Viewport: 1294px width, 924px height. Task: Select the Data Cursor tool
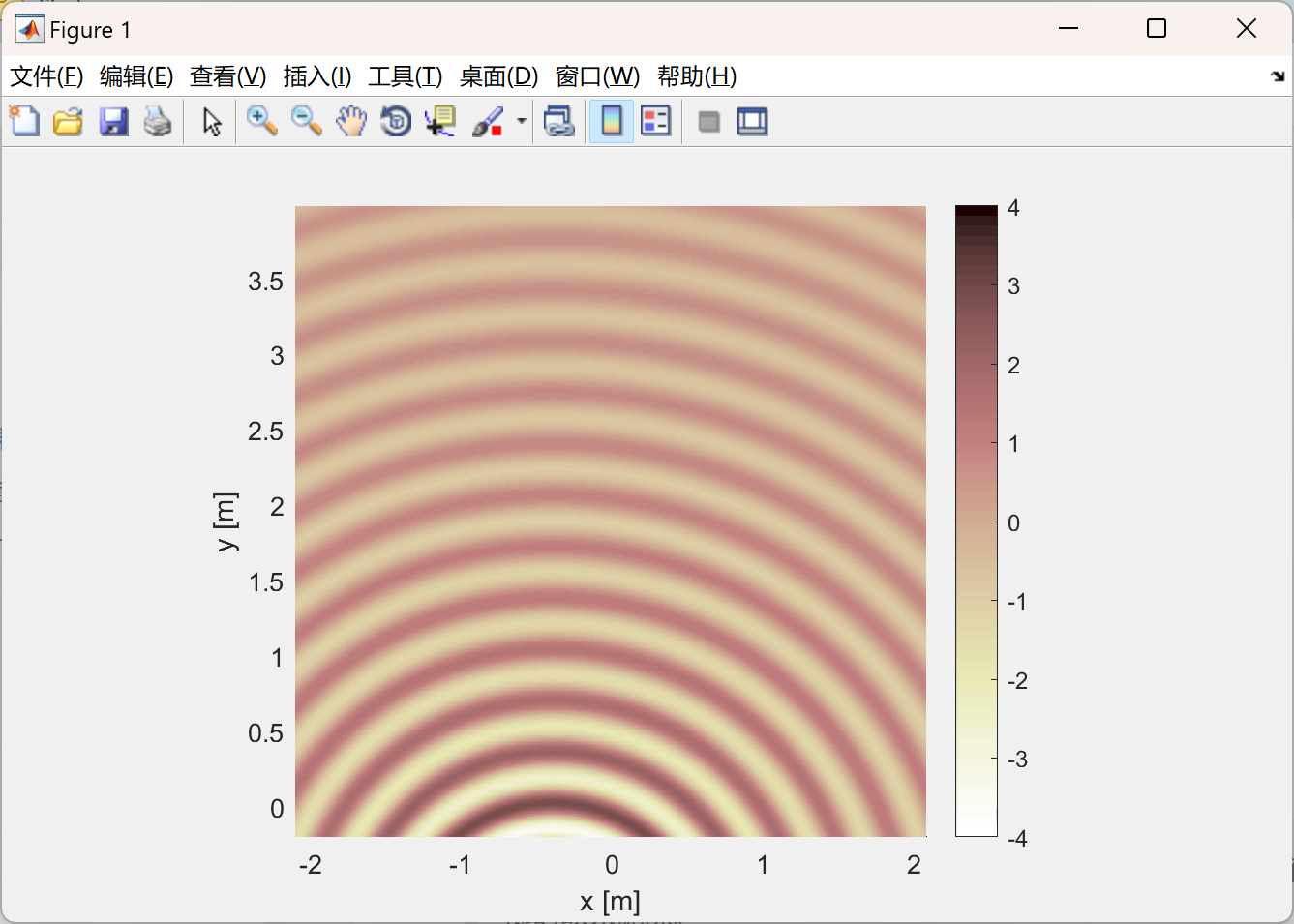440,122
